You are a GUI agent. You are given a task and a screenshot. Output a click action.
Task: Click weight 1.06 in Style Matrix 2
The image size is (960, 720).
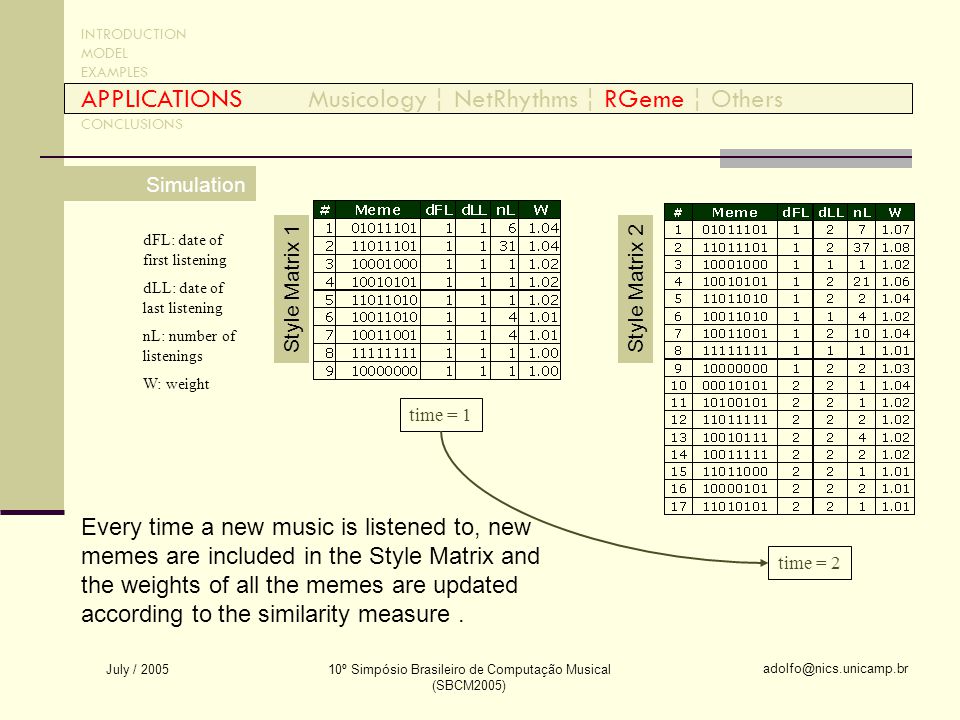[895, 282]
